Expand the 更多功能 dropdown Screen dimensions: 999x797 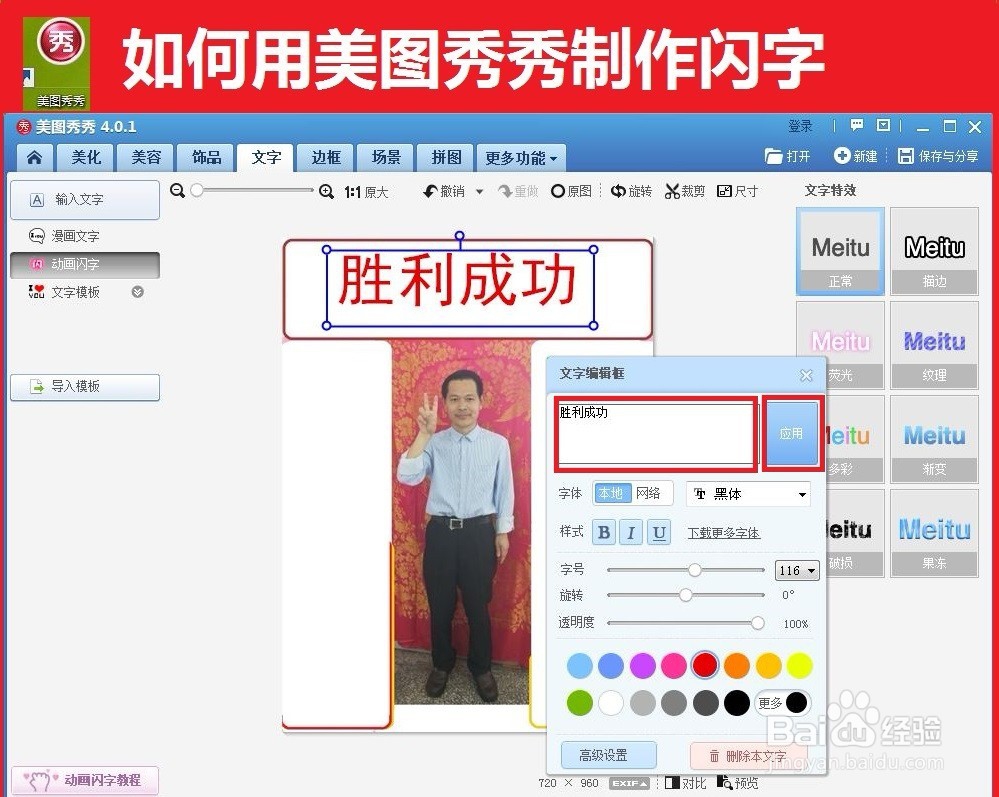click(x=521, y=157)
